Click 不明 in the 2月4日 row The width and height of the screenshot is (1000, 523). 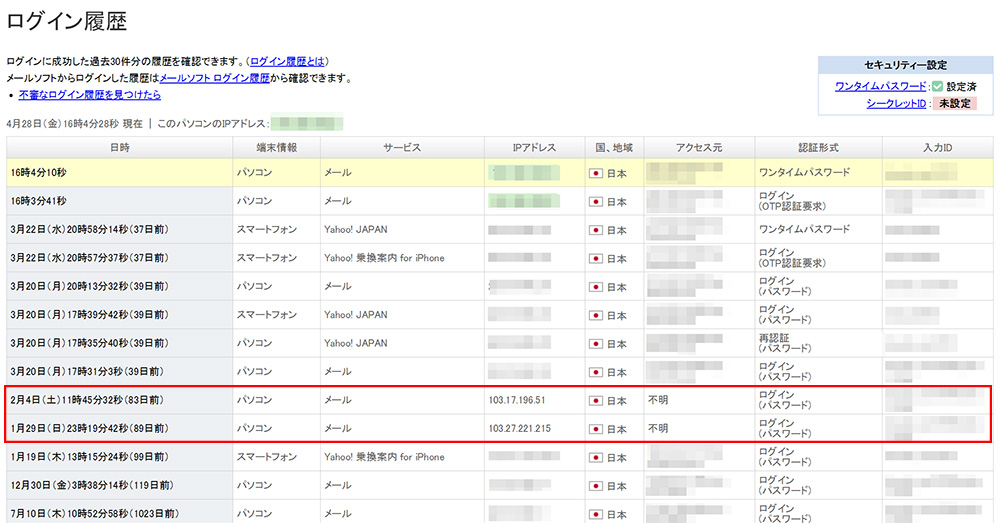click(658, 400)
